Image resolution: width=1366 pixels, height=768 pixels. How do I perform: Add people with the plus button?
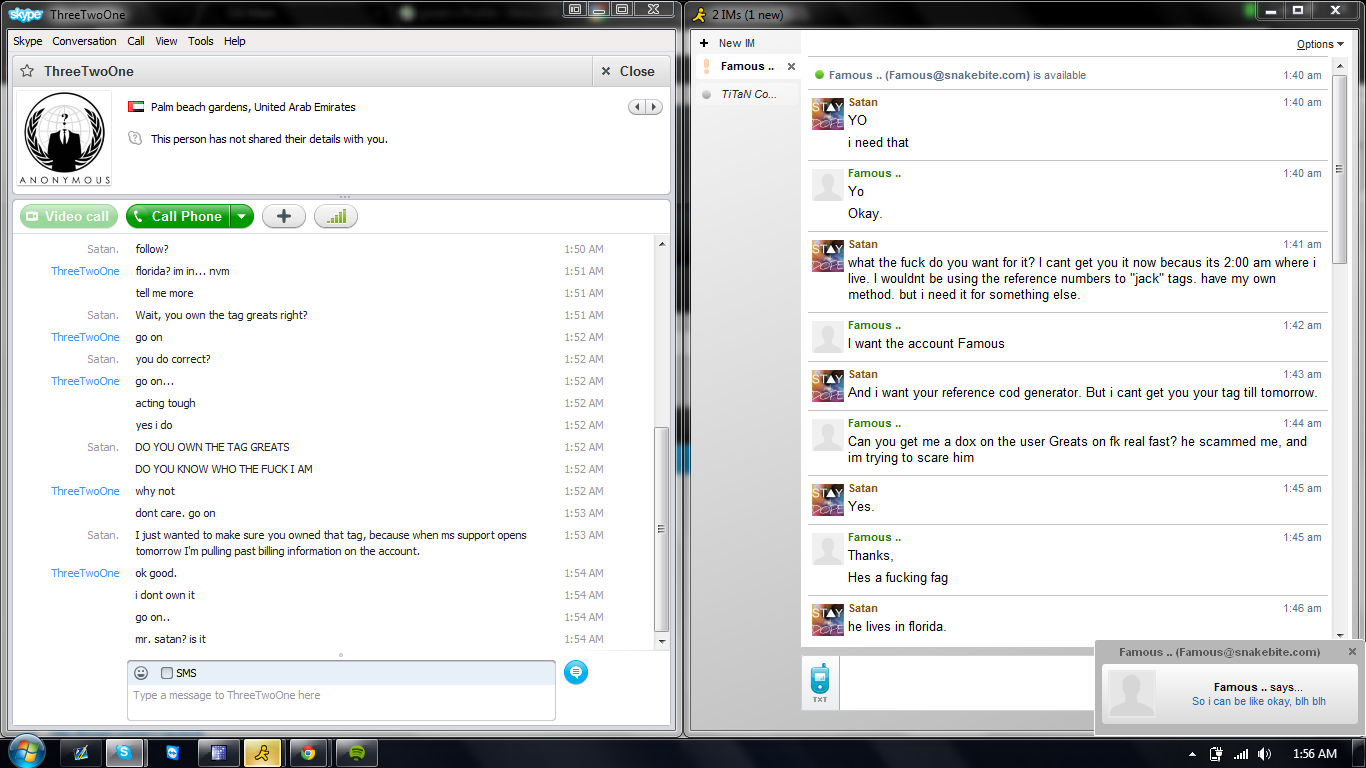tap(284, 216)
